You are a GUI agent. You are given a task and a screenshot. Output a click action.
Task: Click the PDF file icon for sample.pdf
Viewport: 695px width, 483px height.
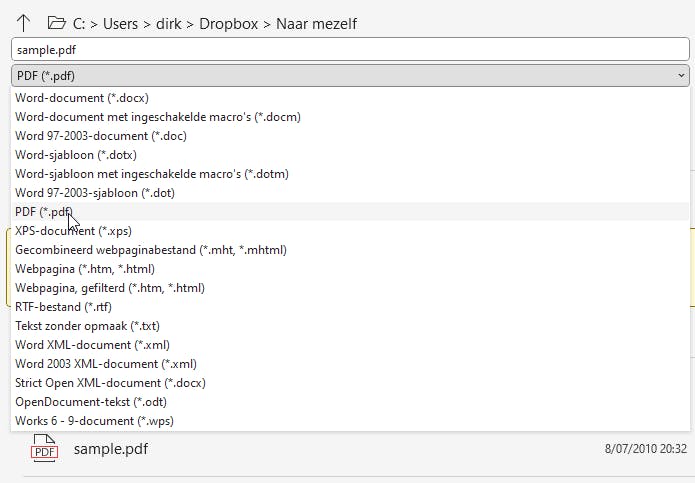(44, 448)
